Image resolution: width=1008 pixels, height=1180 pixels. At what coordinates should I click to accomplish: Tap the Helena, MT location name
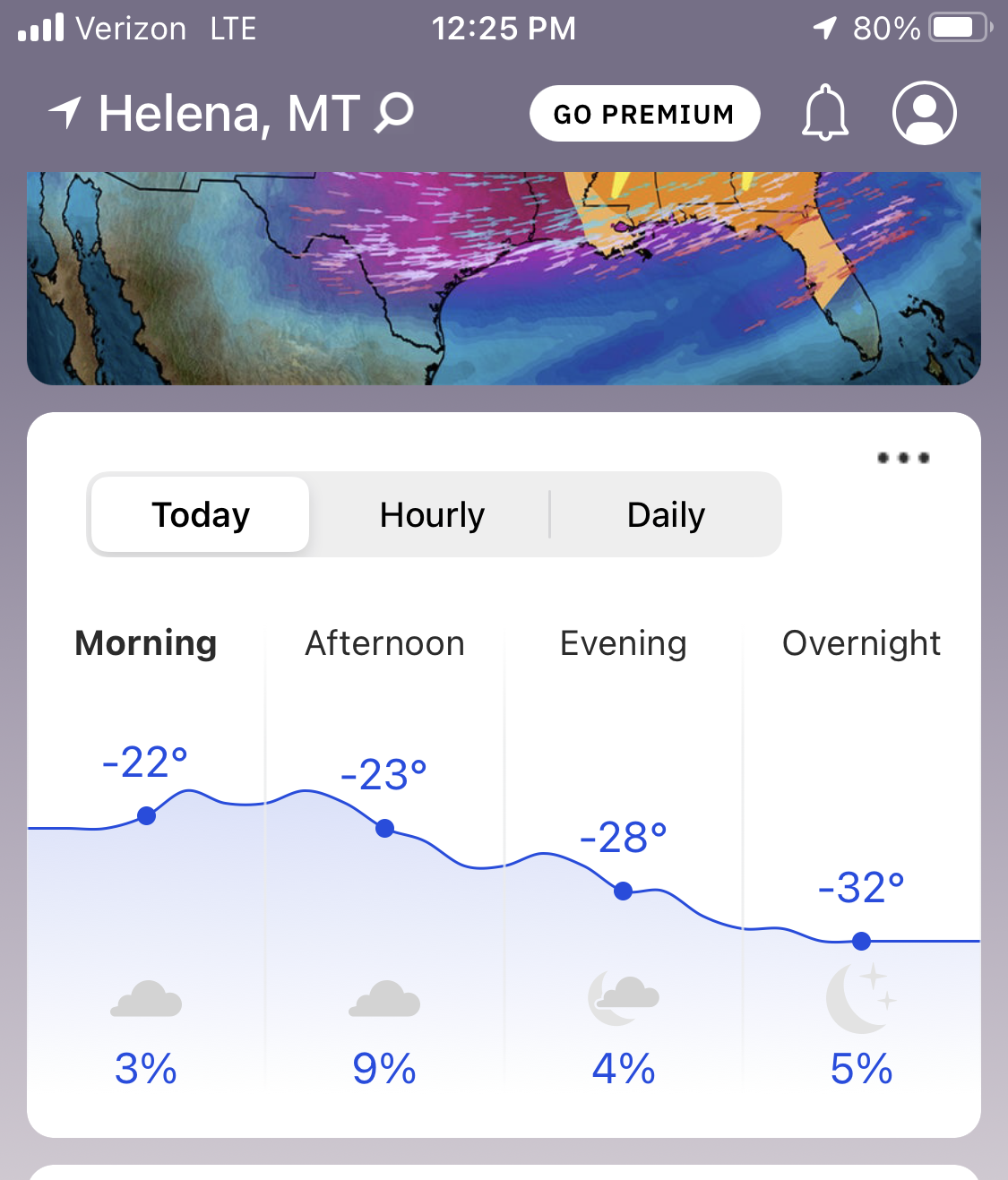click(229, 114)
